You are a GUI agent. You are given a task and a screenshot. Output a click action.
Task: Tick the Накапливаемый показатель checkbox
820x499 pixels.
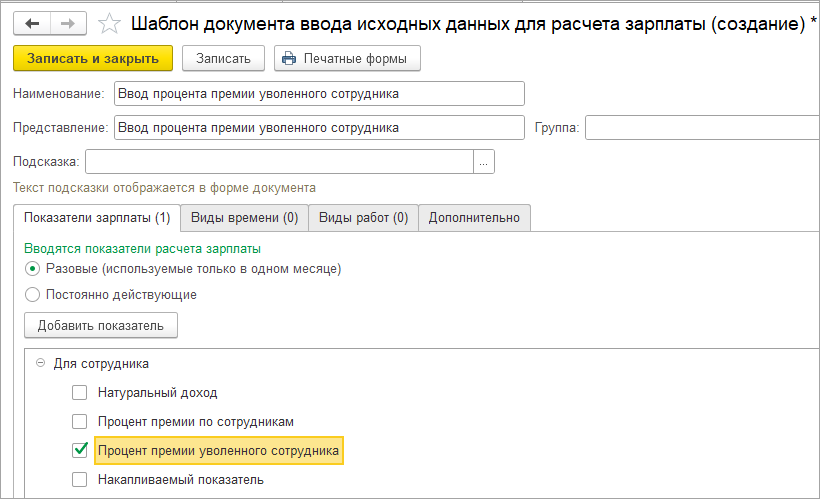pyautogui.click(x=80, y=480)
